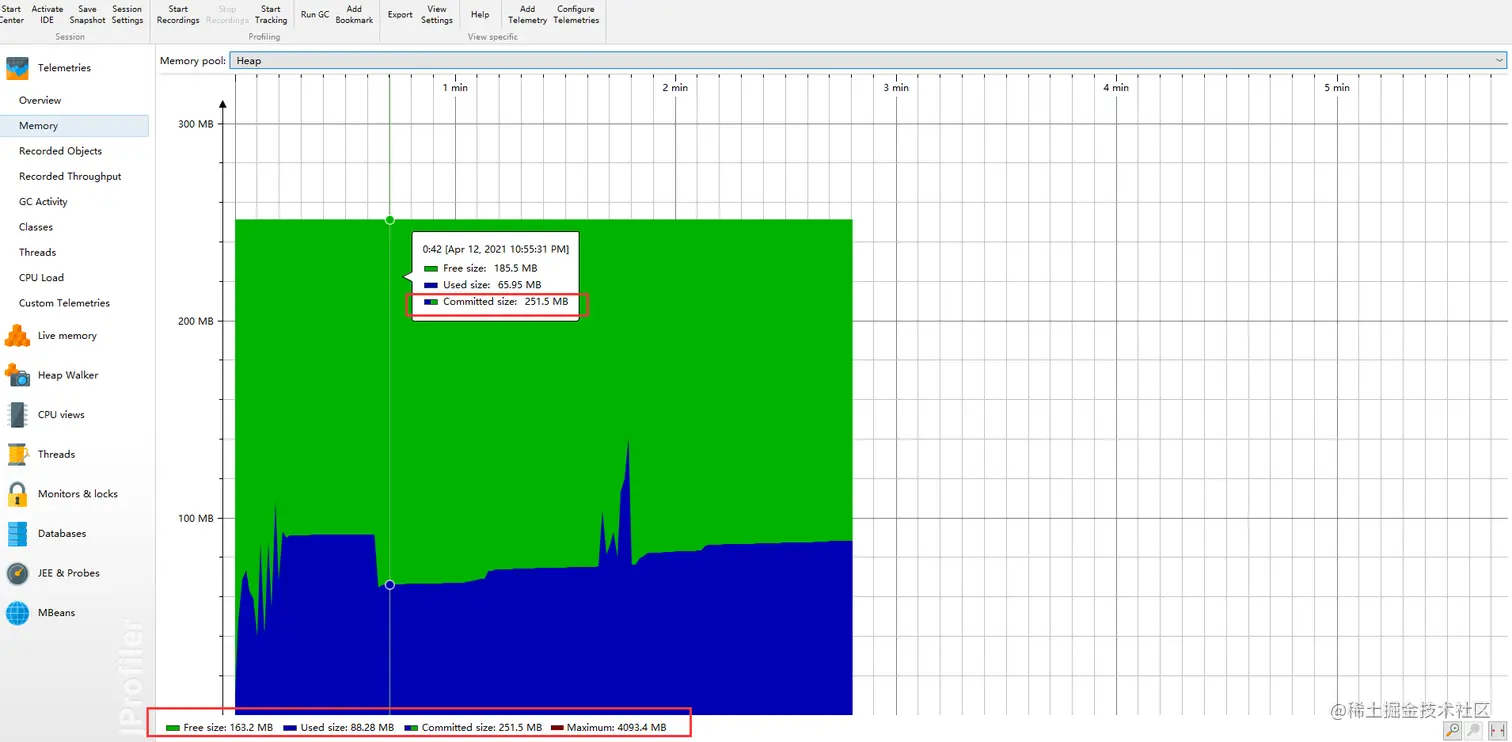Viewport: 1512px width, 742px height.
Task: Select Threads telemetry under CPU Load's list
Action: tap(37, 252)
